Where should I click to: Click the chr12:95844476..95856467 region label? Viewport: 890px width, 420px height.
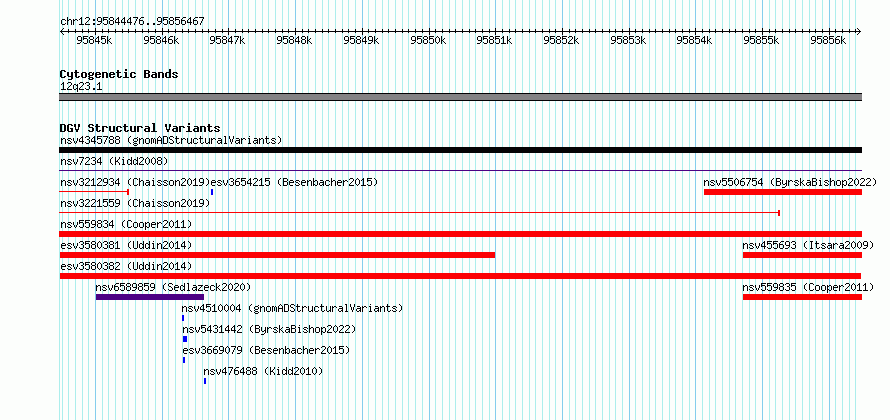132,22
